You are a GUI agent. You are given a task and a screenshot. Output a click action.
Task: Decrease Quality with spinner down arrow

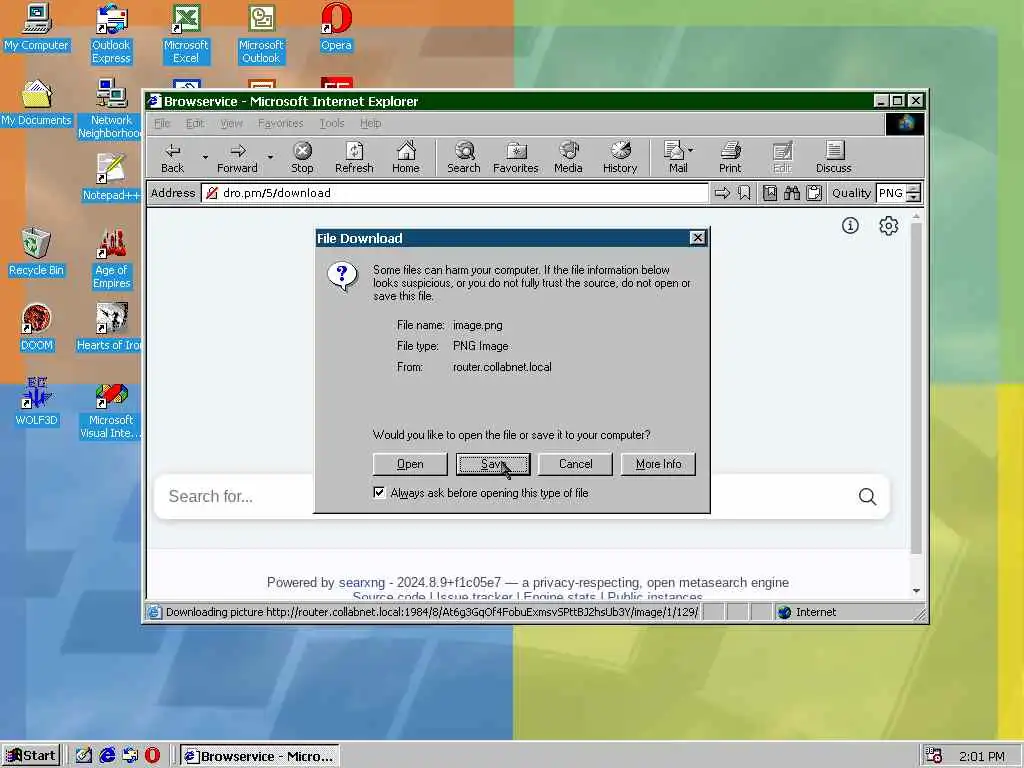pyautogui.click(x=914, y=198)
